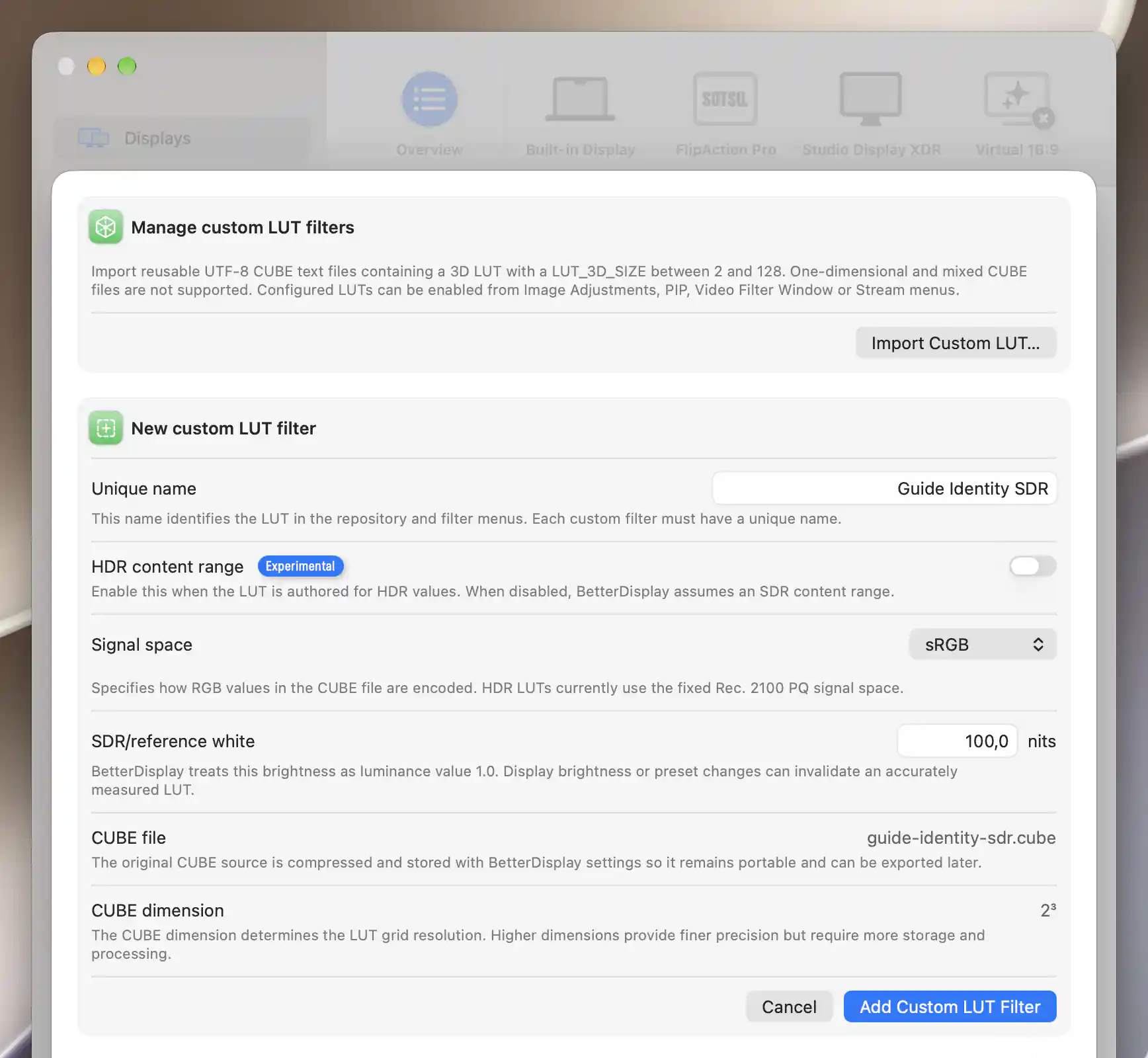Switch to the Virtual 16:9 tab label

click(1017, 150)
